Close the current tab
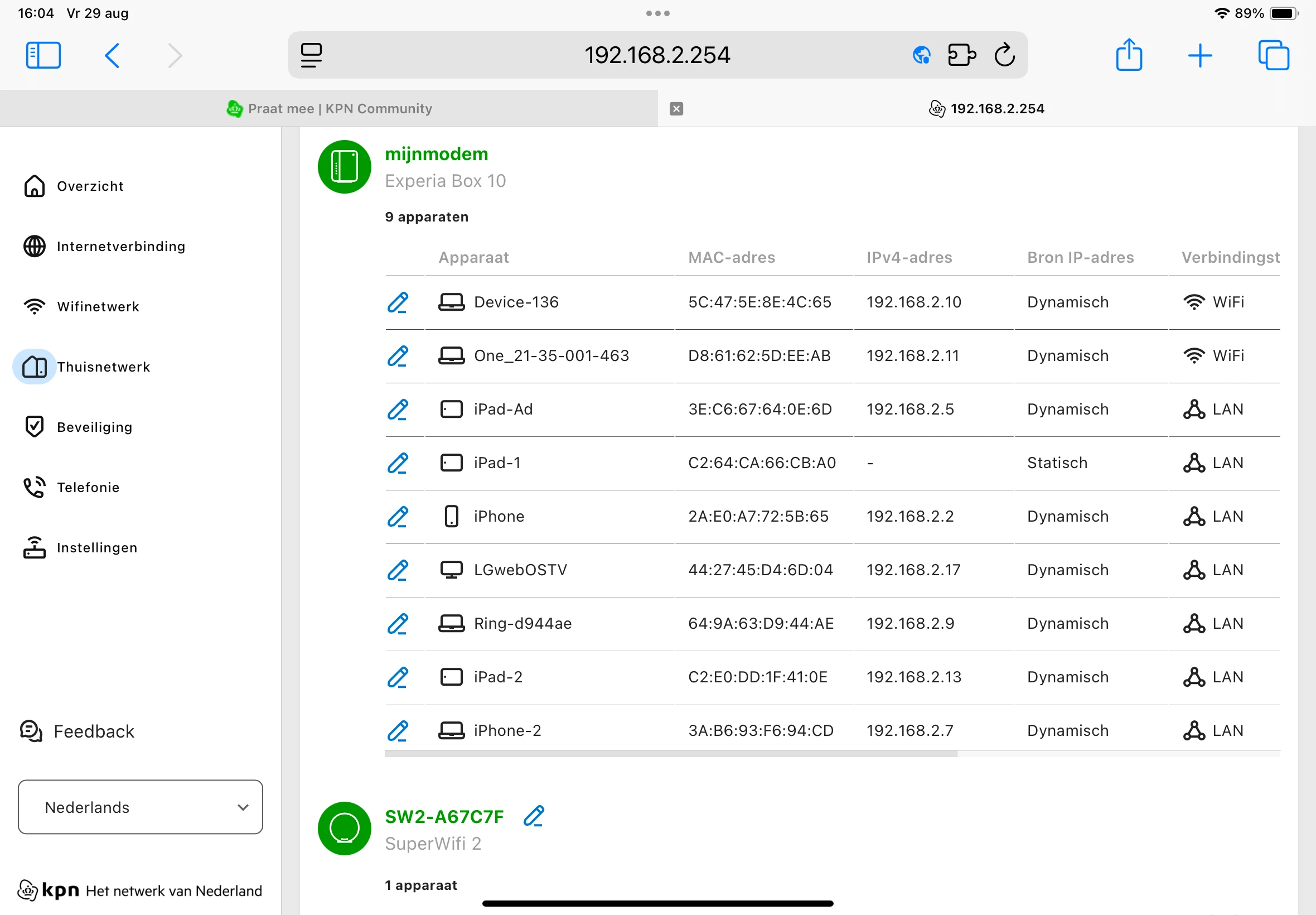 click(x=676, y=108)
